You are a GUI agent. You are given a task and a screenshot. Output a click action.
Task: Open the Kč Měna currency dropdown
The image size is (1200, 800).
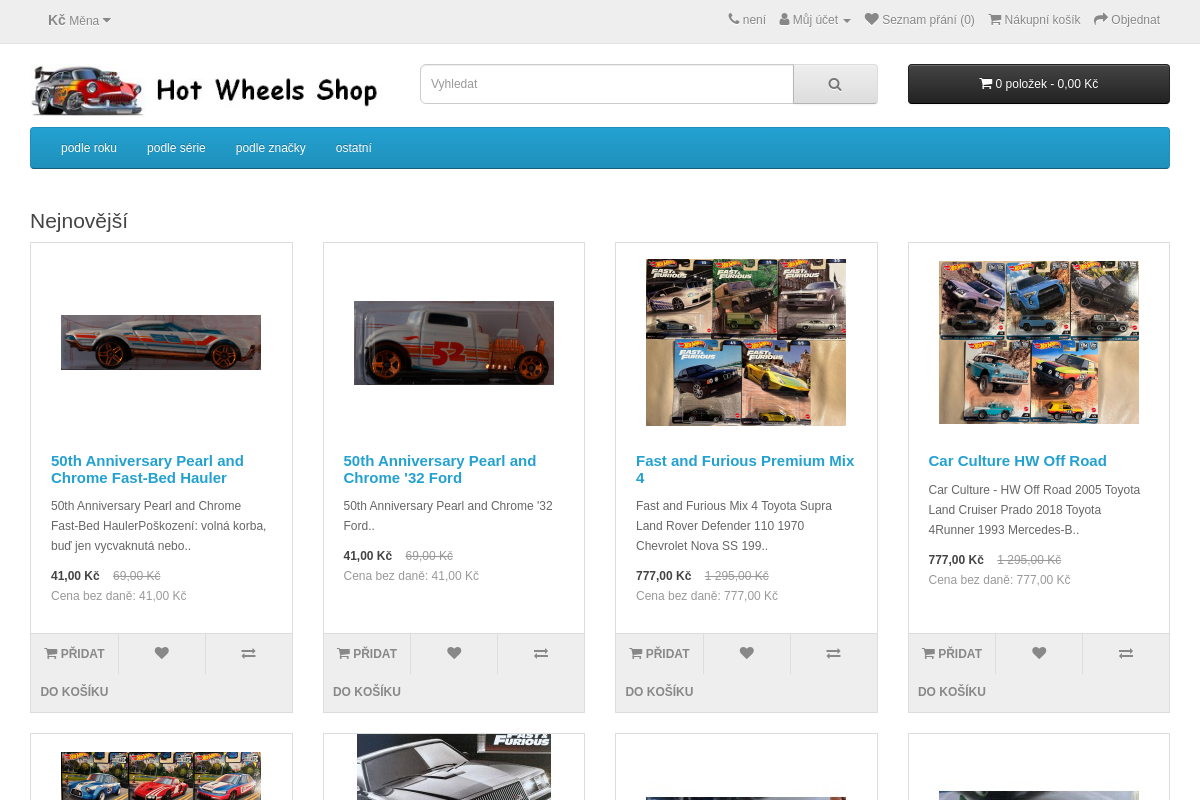(x=80, y=20)
